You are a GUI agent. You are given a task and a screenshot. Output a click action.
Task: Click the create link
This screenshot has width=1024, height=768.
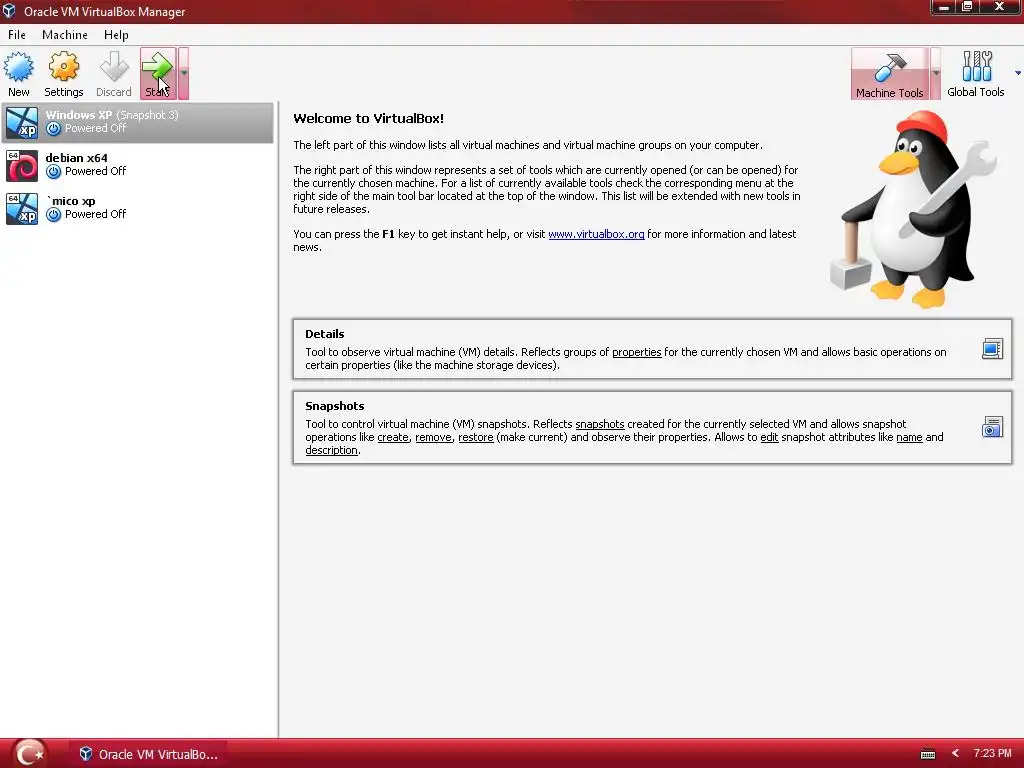click(x=393, y=437)
